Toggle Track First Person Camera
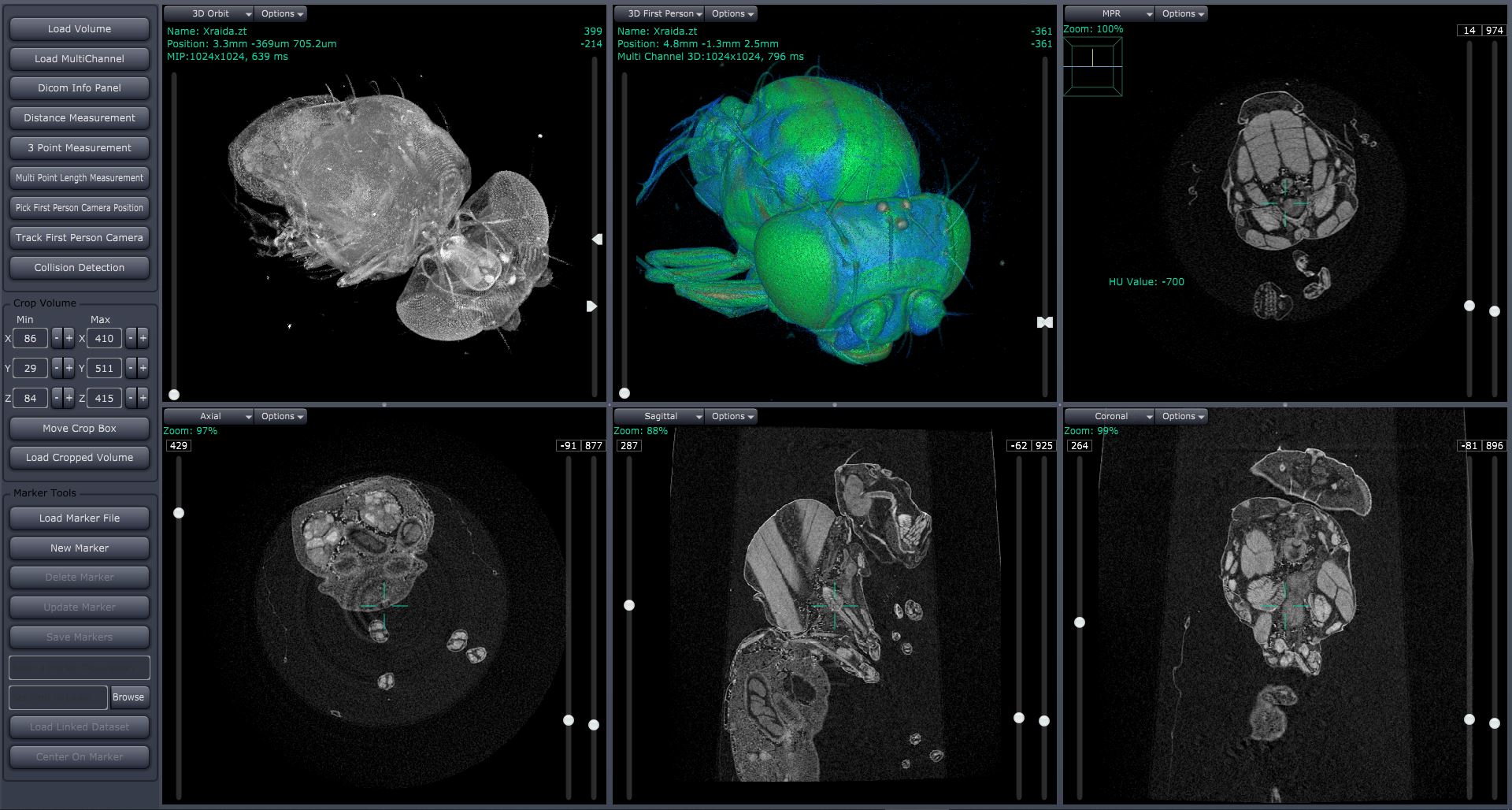 80,237
